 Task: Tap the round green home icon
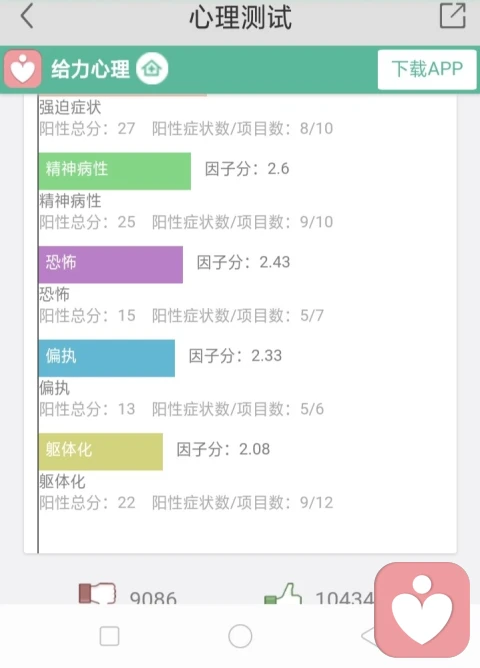tap(152, 69)
